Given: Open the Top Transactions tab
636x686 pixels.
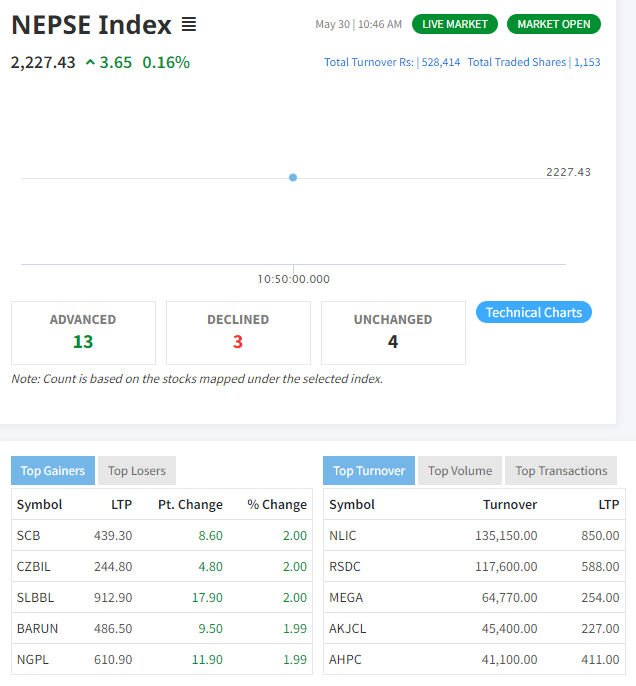Looking at the screenshot, I should 561,471.
